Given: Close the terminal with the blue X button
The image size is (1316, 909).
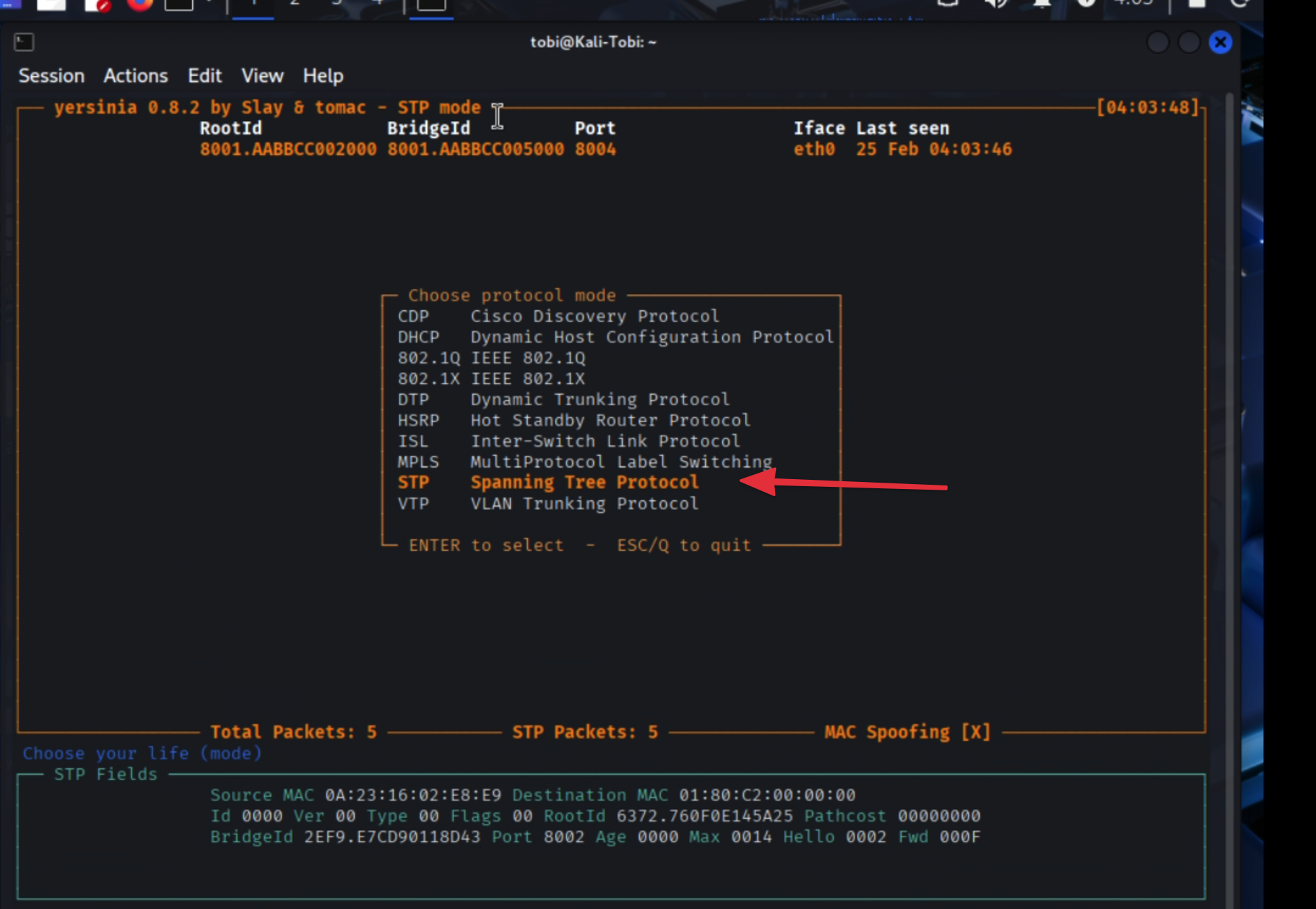Looking at the screenshot, I should click(1220, 42).
